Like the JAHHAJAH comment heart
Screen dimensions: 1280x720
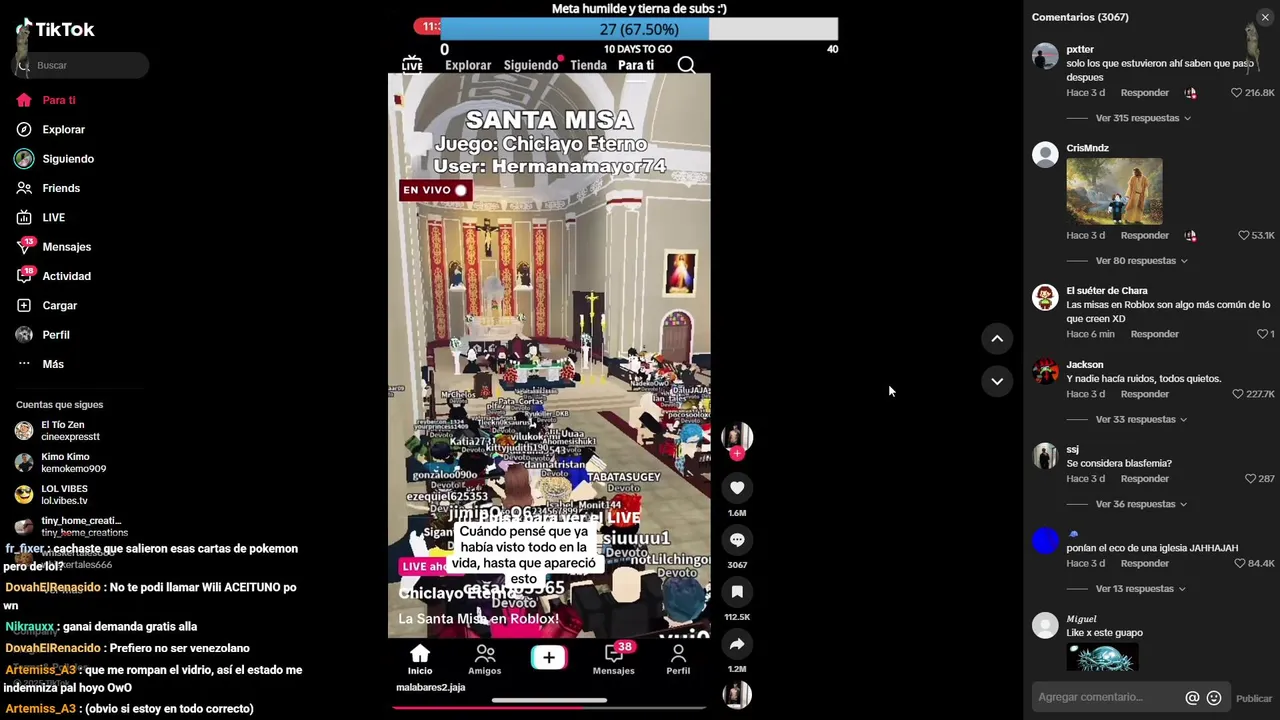pos(1240,564)
